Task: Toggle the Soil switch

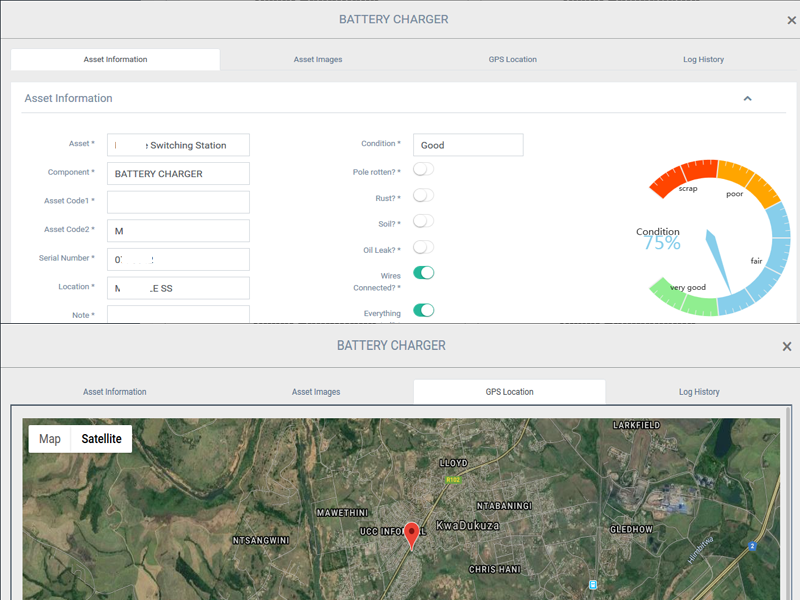Action: coord(424,221)
